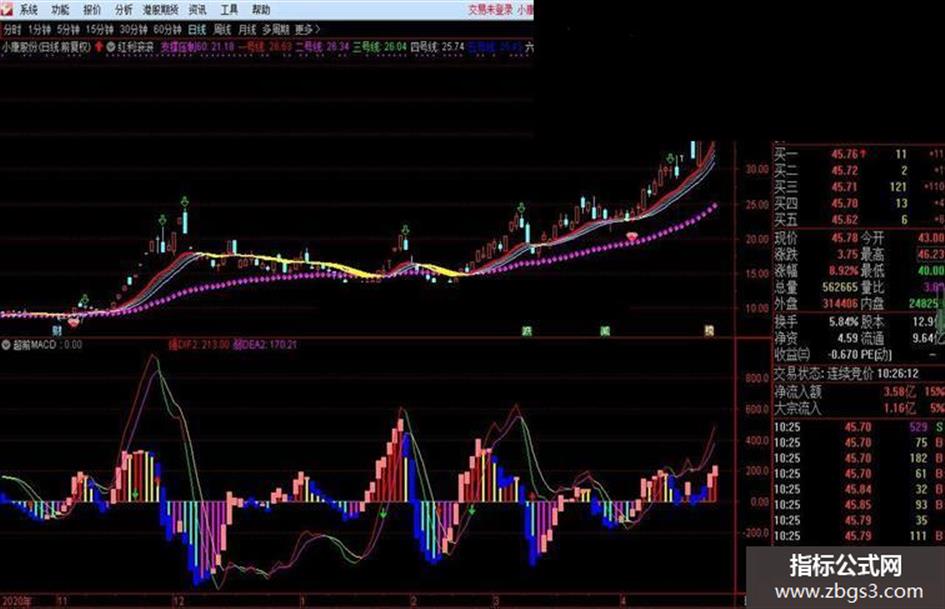Switch to the 30分钟 period

pos(133,29)
